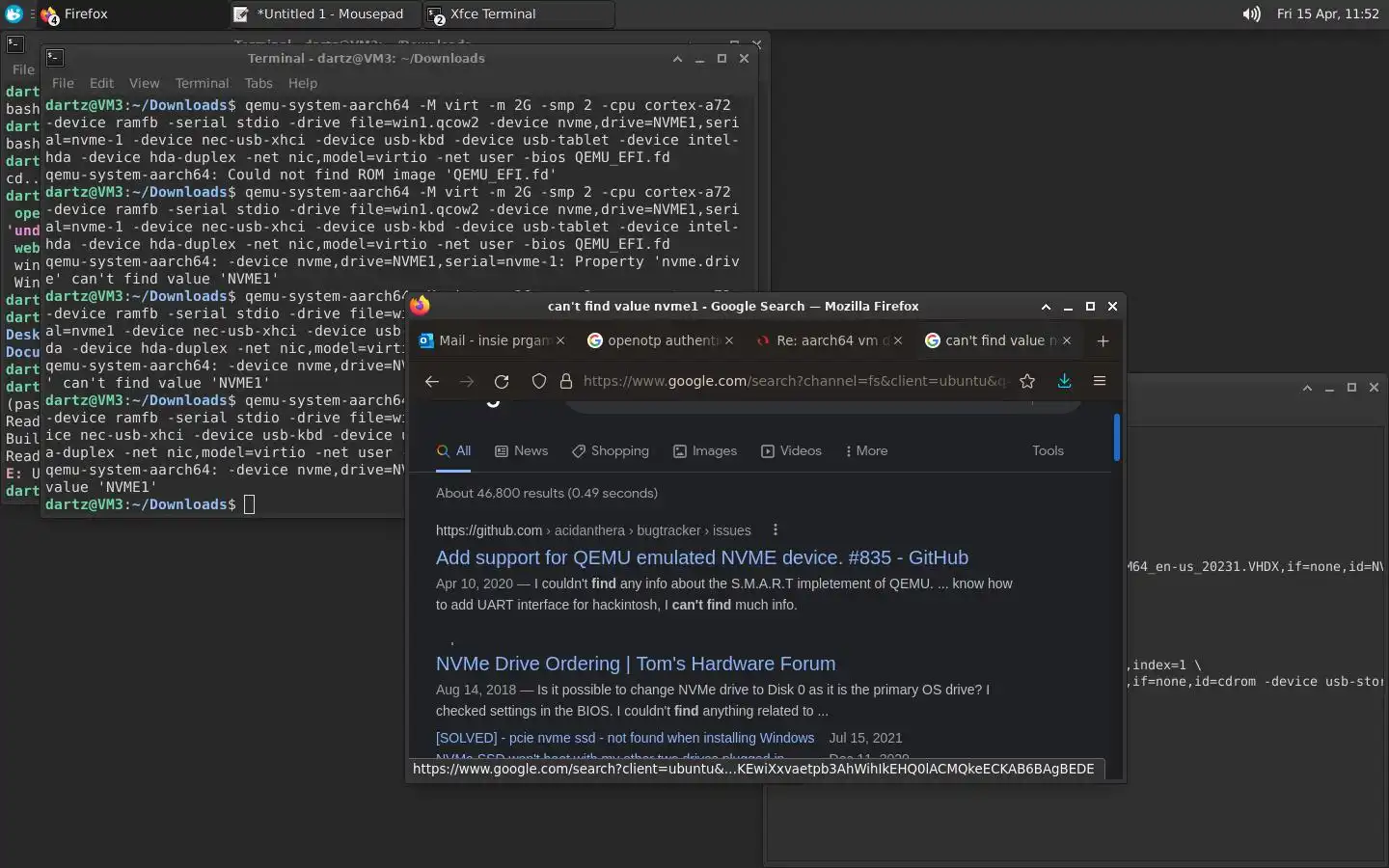Click the Firefox back arrow button
This screenshot has height=868, width=1389.
point(431,381)
